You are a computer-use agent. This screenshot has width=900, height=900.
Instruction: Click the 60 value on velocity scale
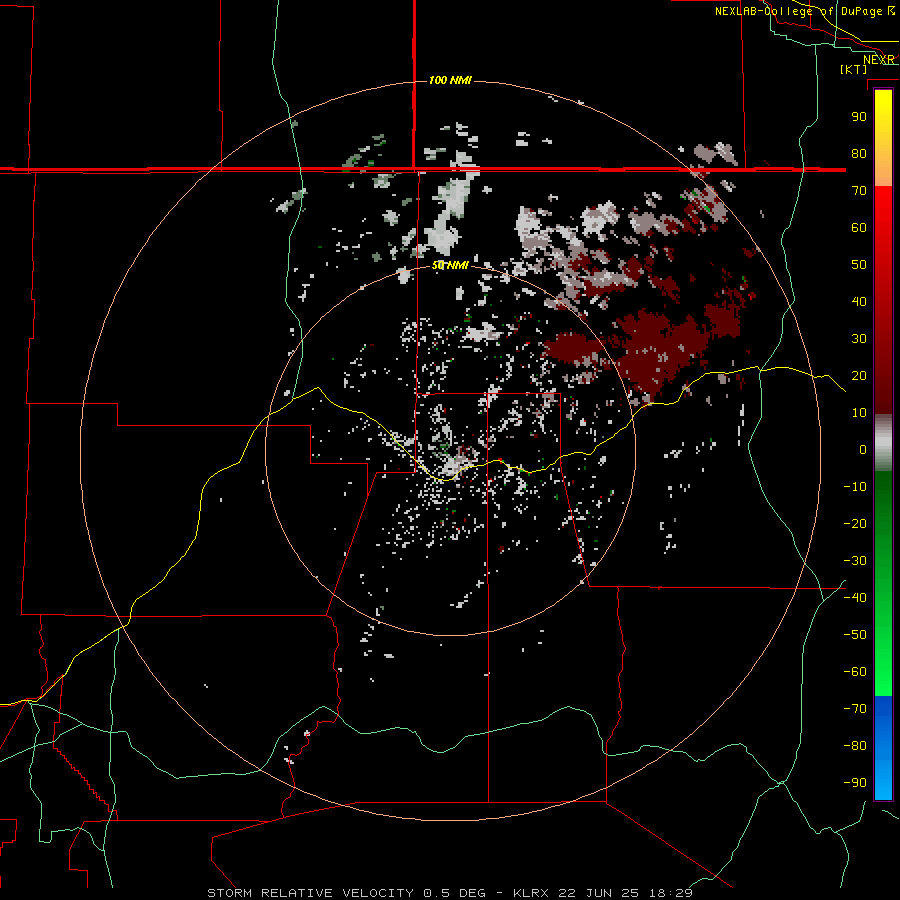[x=859, y=228]
